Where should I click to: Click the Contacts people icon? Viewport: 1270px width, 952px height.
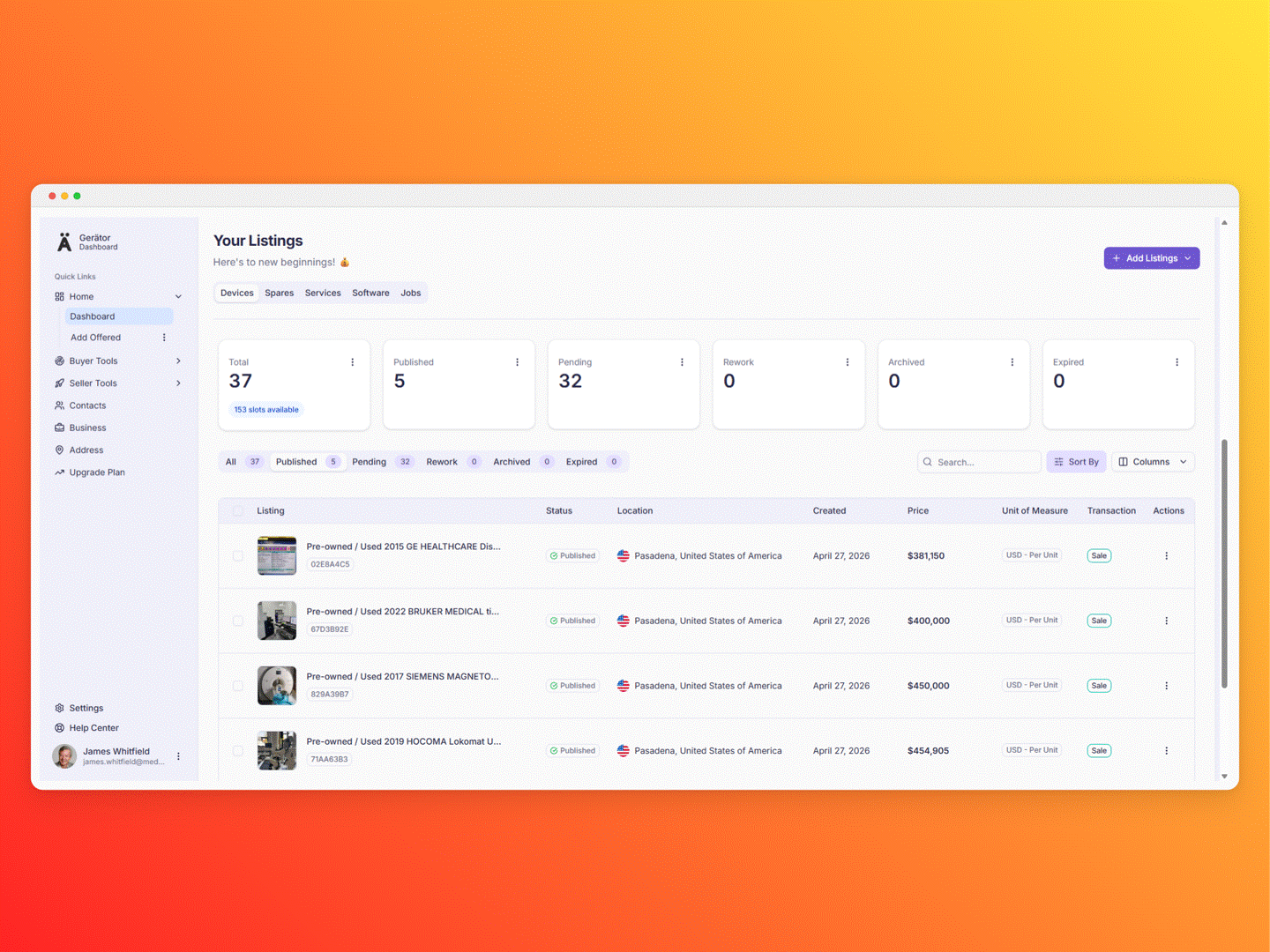point(59,405)
